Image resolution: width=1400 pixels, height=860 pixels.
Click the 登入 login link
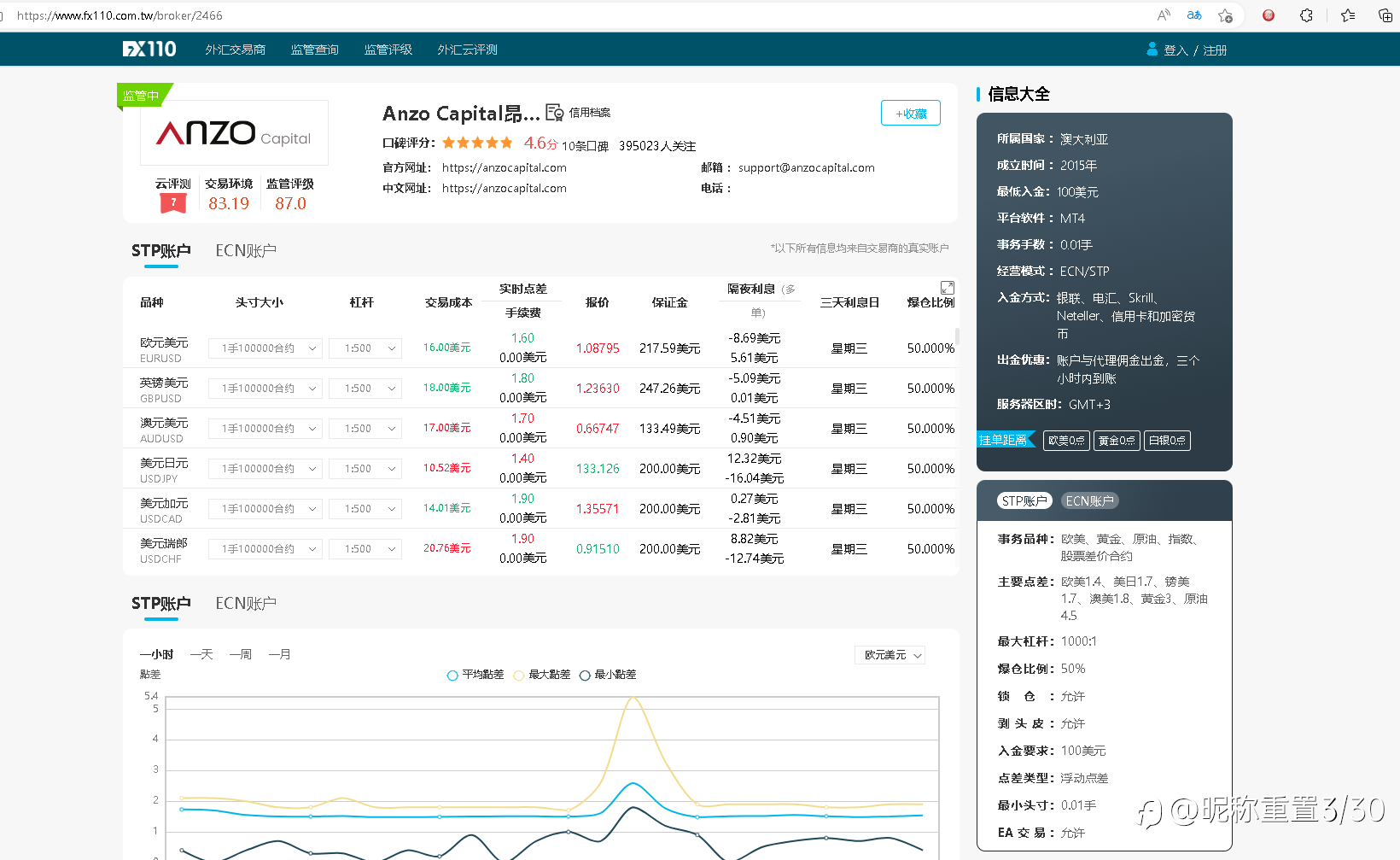coord(1176,50)
